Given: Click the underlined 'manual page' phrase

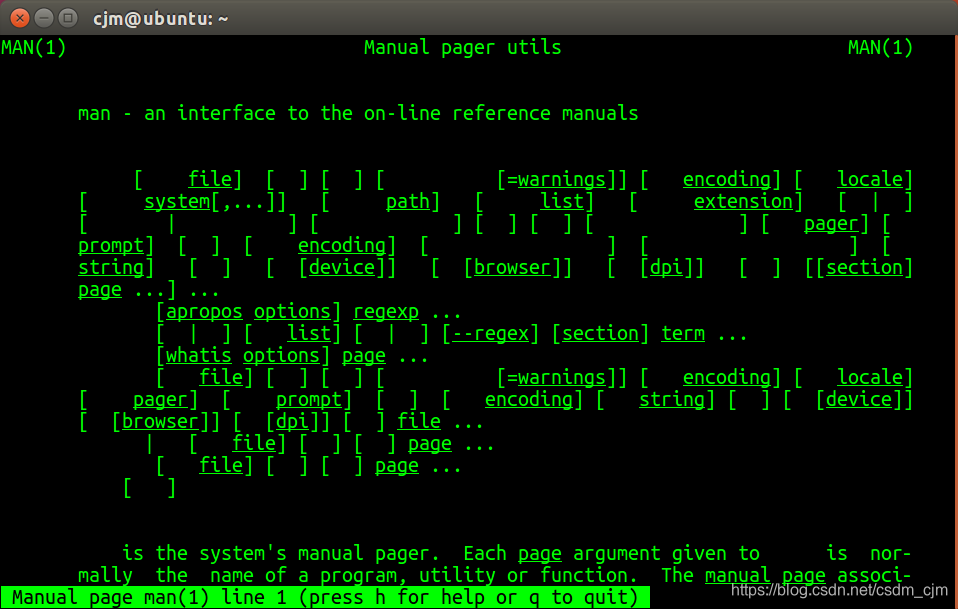Looking at the screenshot, I should (765, 575).
